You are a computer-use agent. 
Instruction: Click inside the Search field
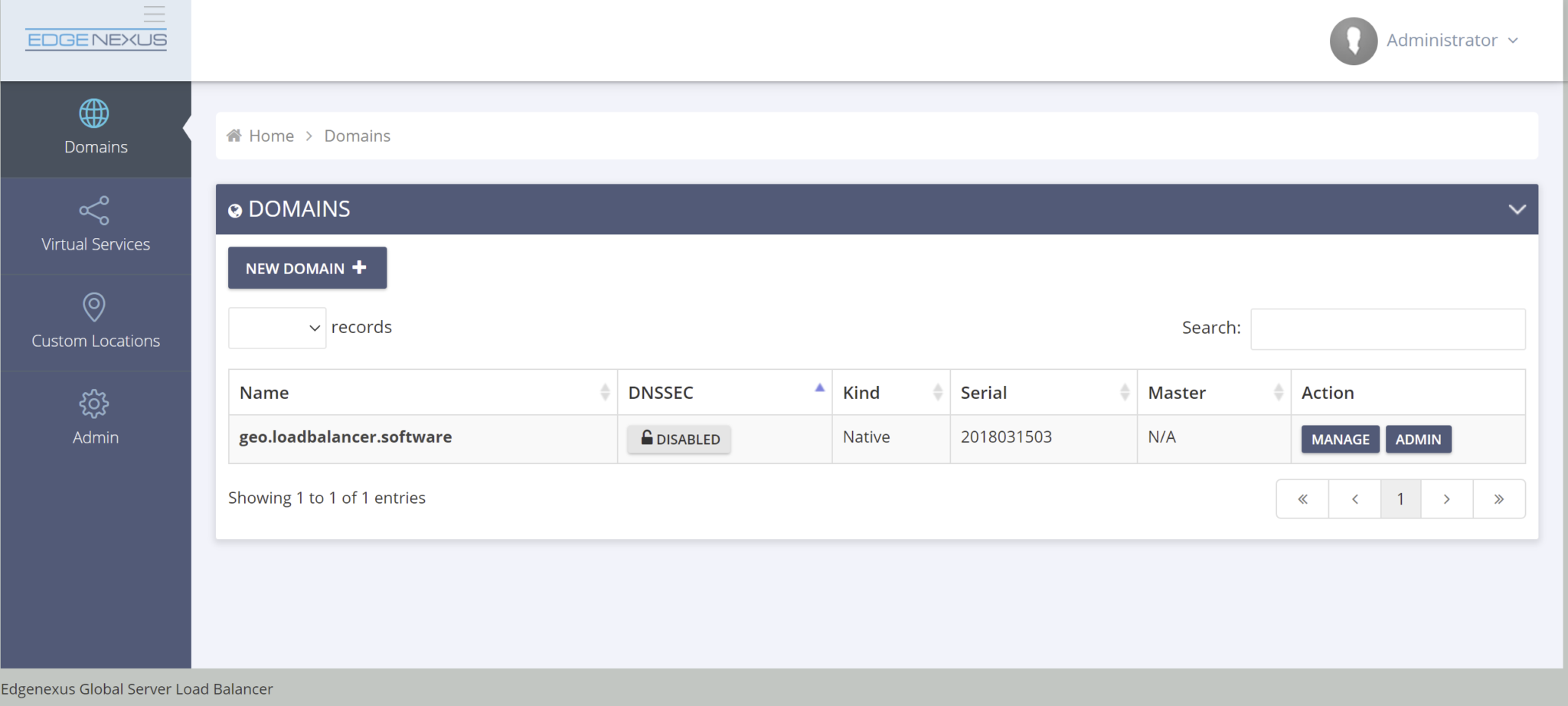click(x=1386, y=328)
